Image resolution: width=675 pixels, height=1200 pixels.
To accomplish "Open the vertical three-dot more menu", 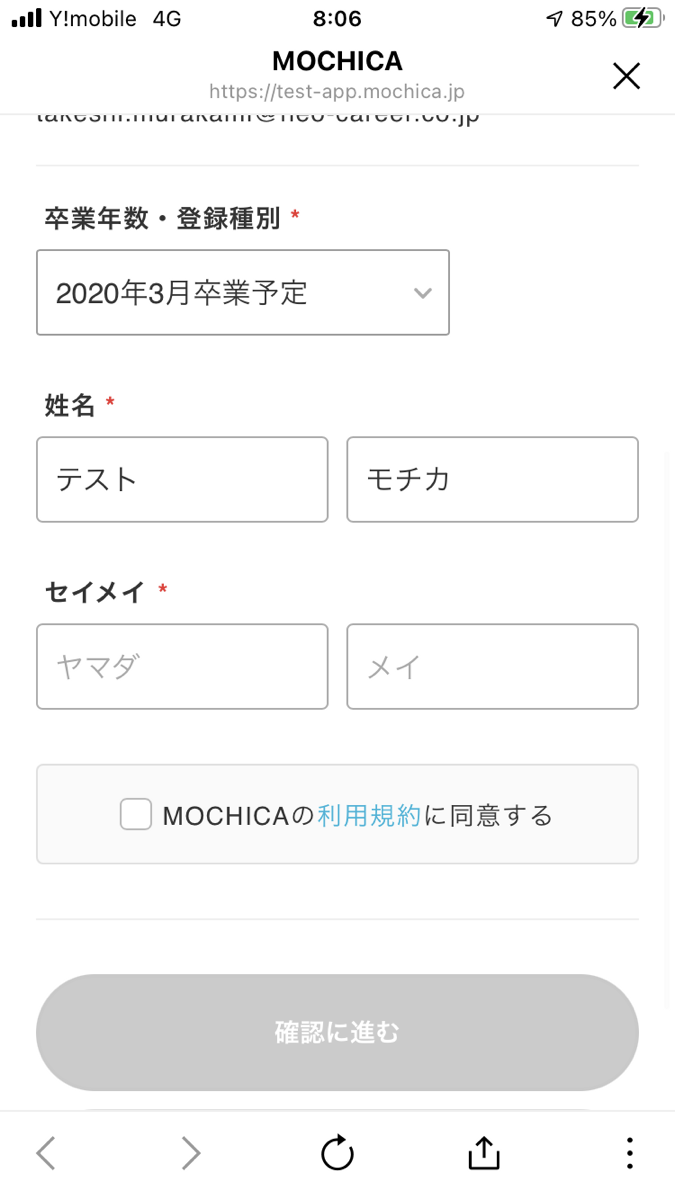I will pos(629,1153).
